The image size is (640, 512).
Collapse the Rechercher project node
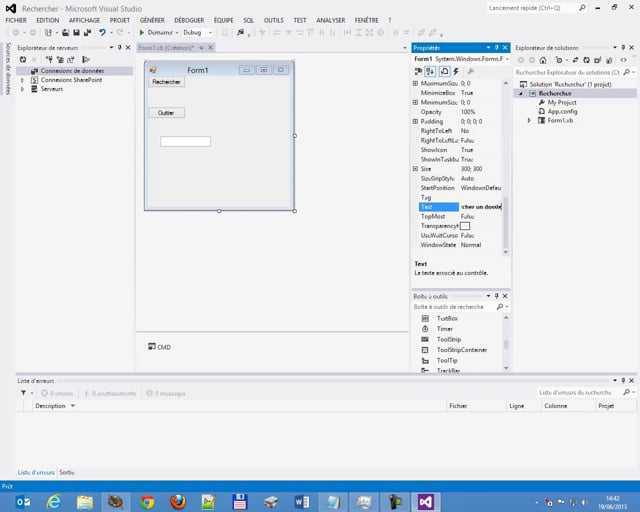click(521, 93)
